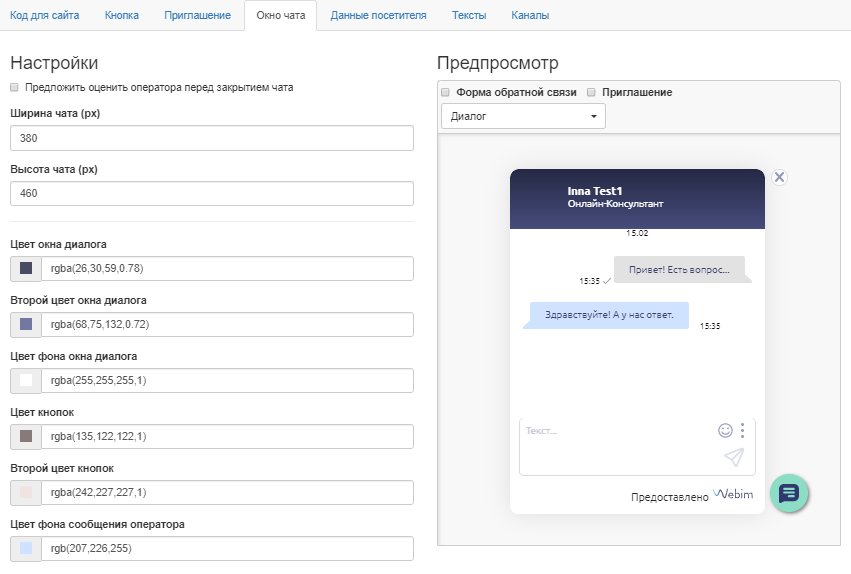Screen dimensions: 851x574
Task: Toggle the Приглашение preview checkbox
Action: (591, 92)
